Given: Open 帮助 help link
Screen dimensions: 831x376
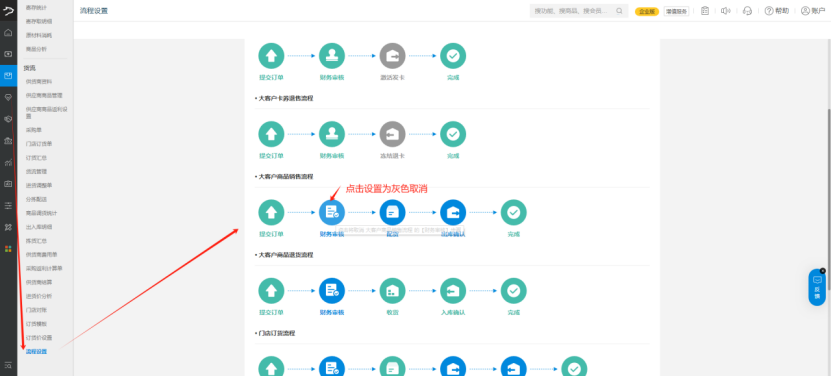Looking at the screenshot, I should point(776,11).
